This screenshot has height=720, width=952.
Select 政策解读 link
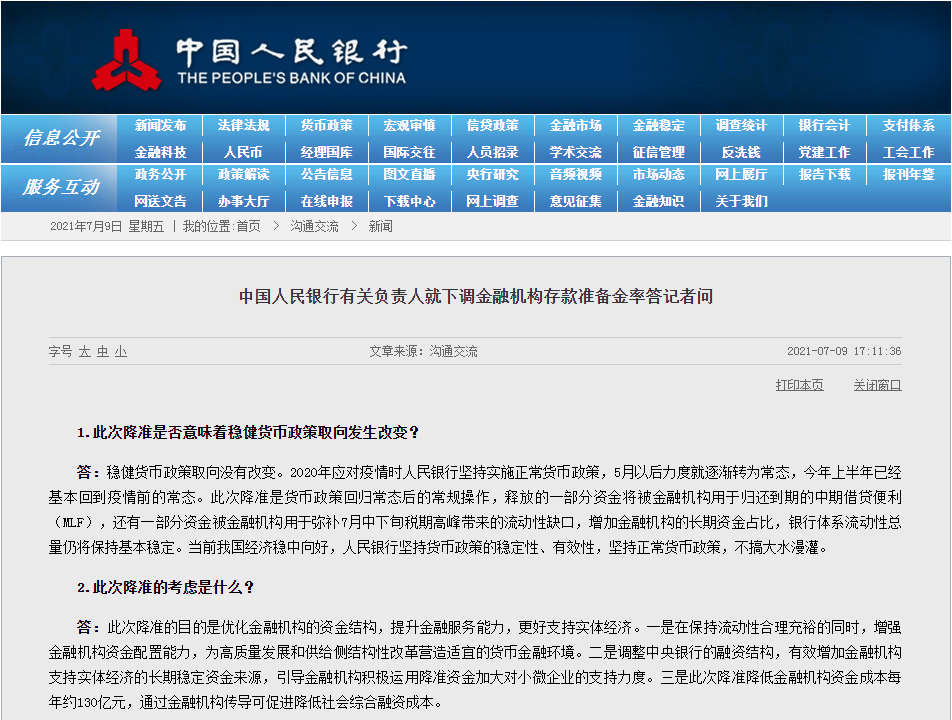tap(243, 175)
